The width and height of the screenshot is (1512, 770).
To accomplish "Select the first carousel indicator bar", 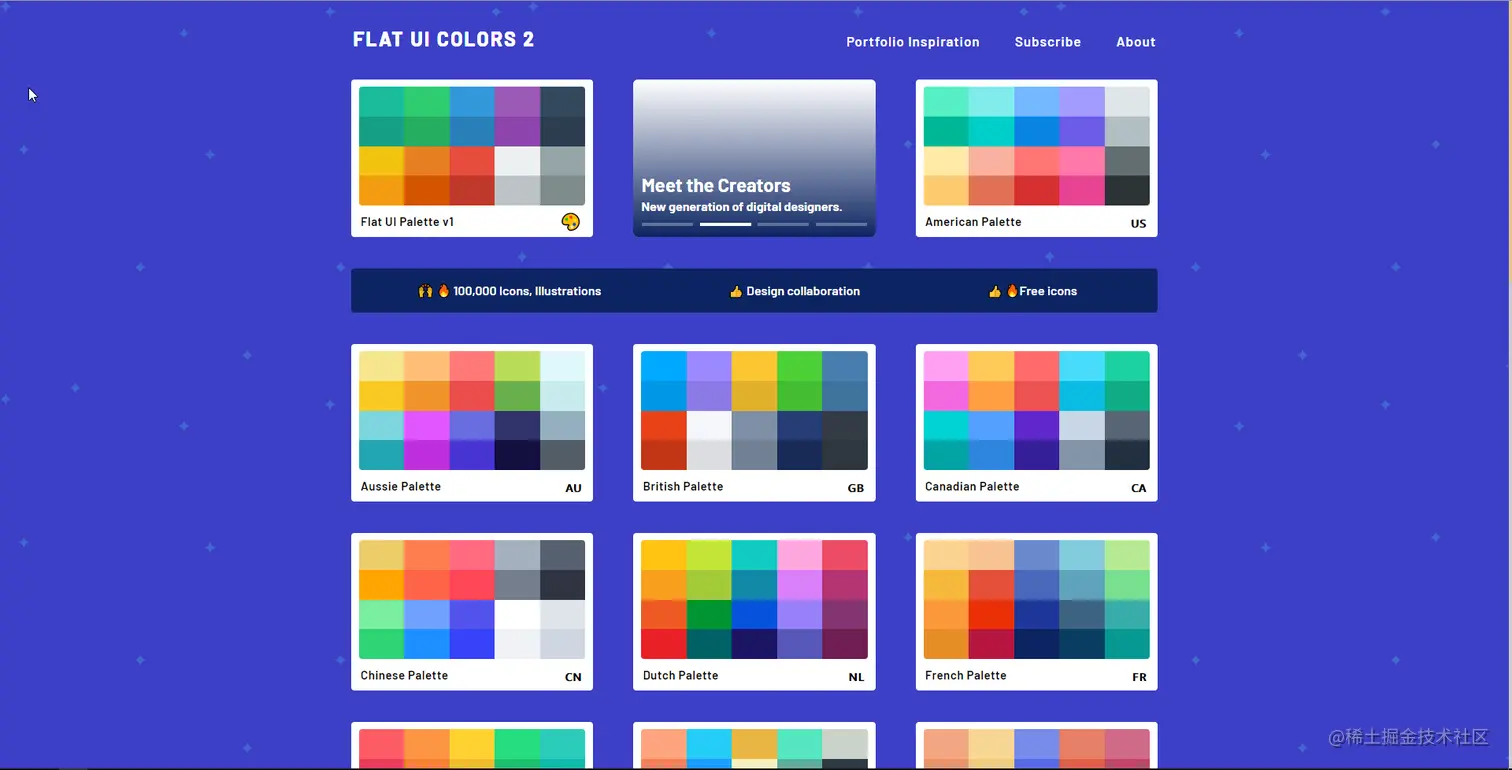I will click(667, 225).
